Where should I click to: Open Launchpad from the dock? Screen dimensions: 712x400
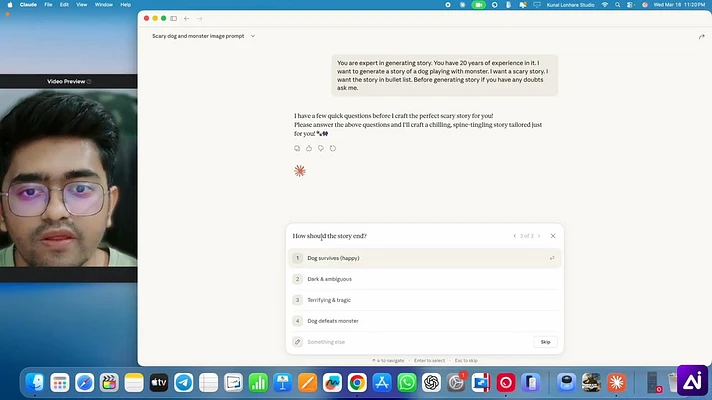point(60,383)
